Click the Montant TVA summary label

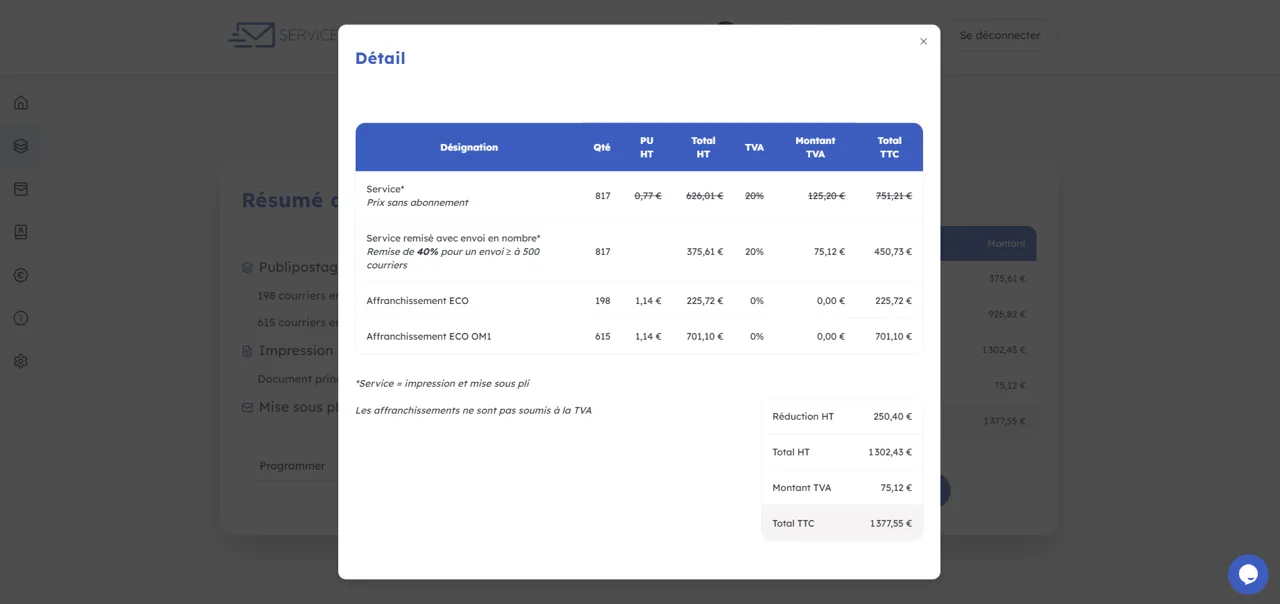(802, 488)
